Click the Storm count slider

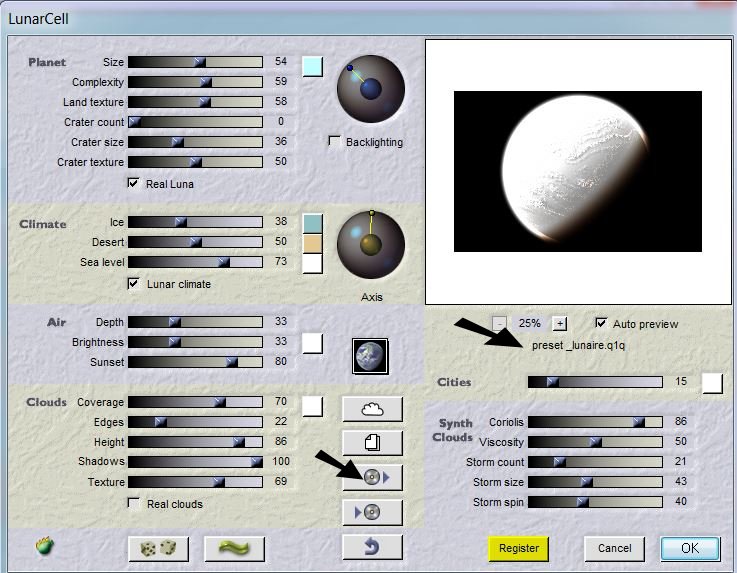click(596, 462)
